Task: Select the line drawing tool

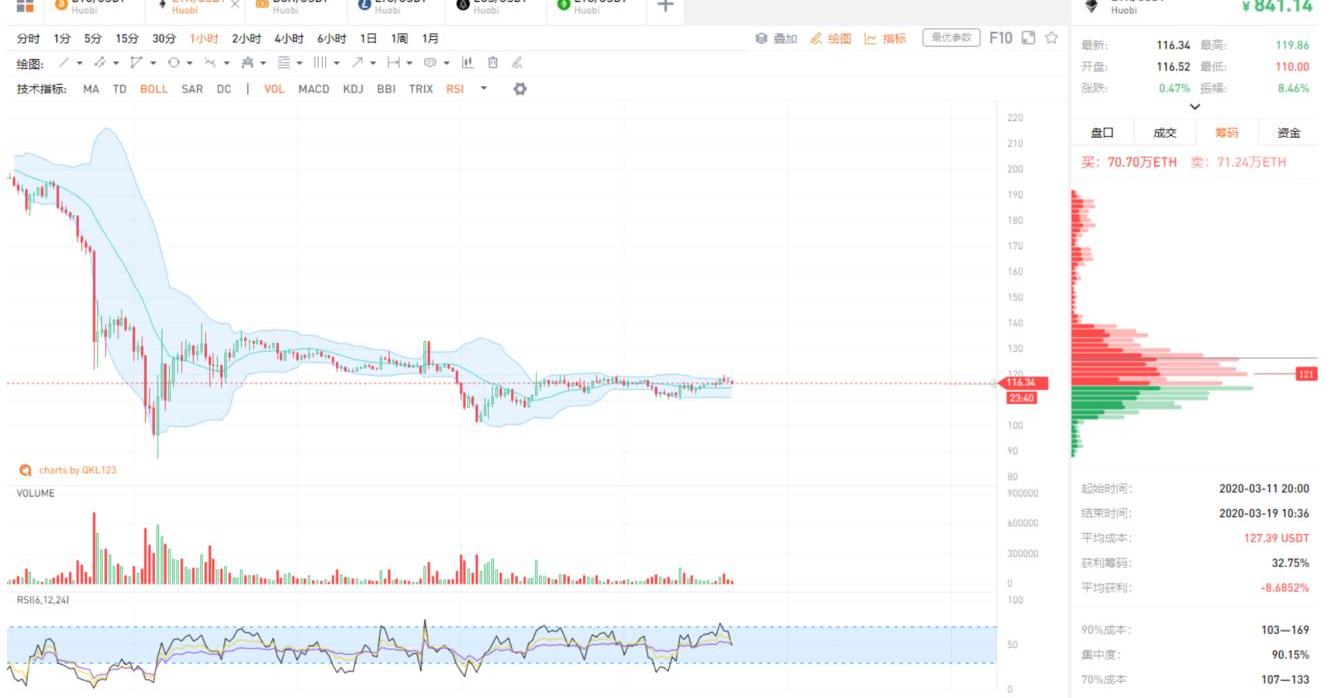Action: coord(64,63)
